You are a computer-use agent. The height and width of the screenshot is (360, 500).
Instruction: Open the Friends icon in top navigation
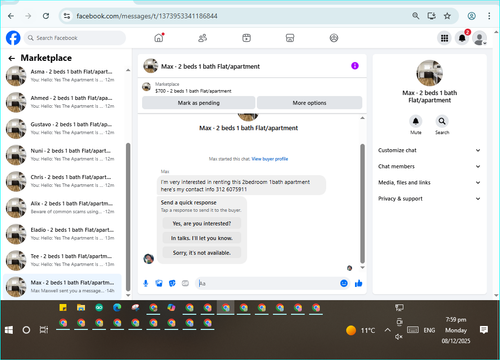pyautogui.click(x=202, y=38)
